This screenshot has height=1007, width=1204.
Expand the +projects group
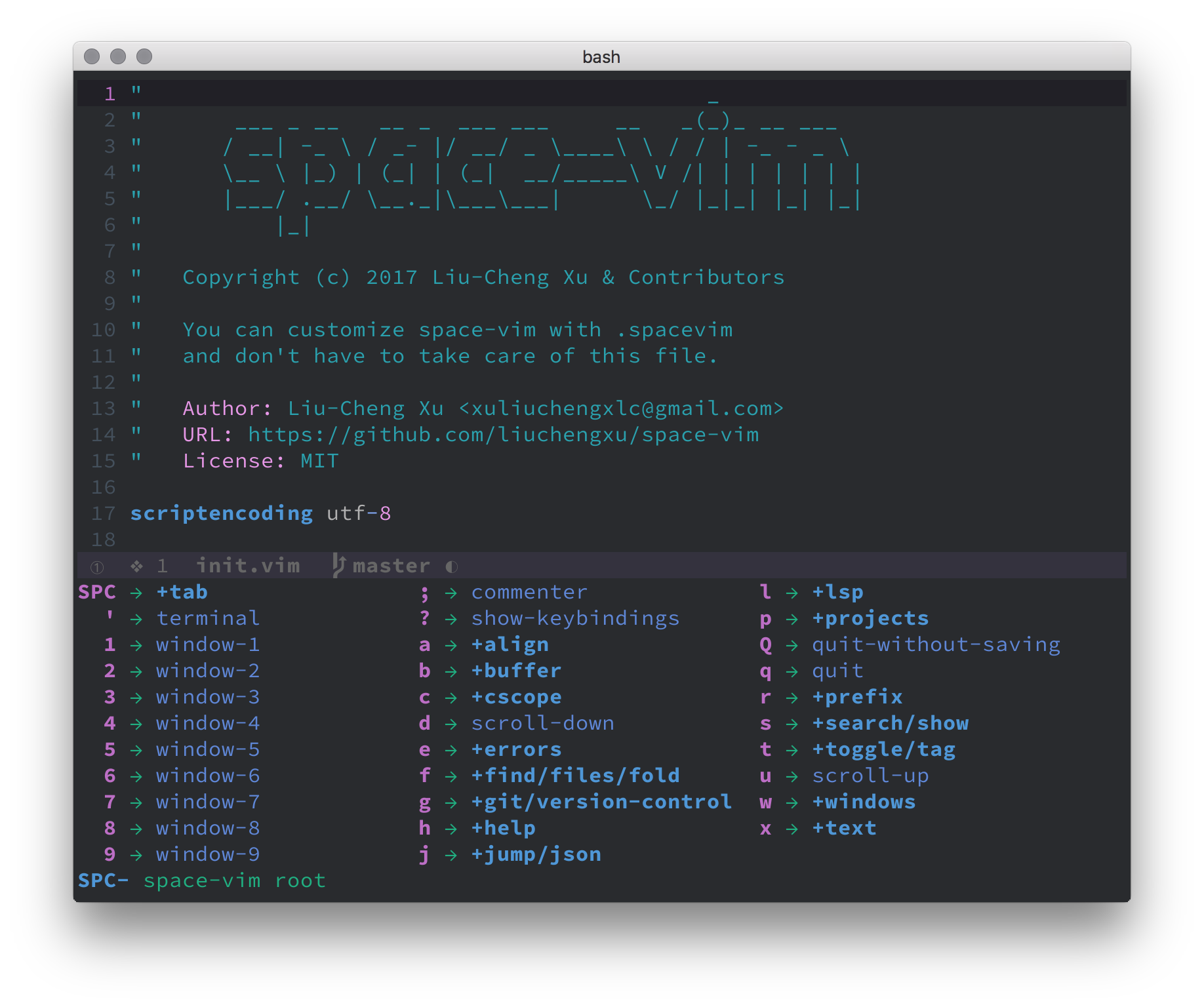tap(870, 618)
